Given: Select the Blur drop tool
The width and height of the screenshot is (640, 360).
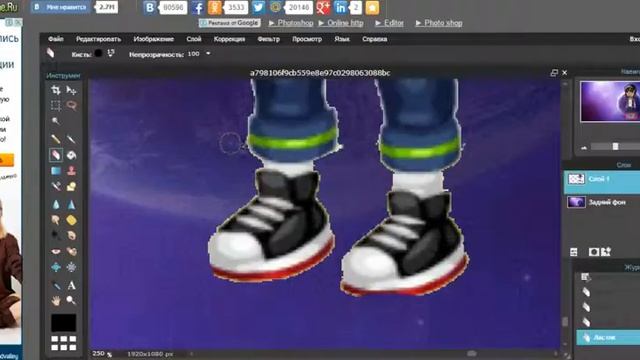Looking at the screenshot, I should click(56, 204).
